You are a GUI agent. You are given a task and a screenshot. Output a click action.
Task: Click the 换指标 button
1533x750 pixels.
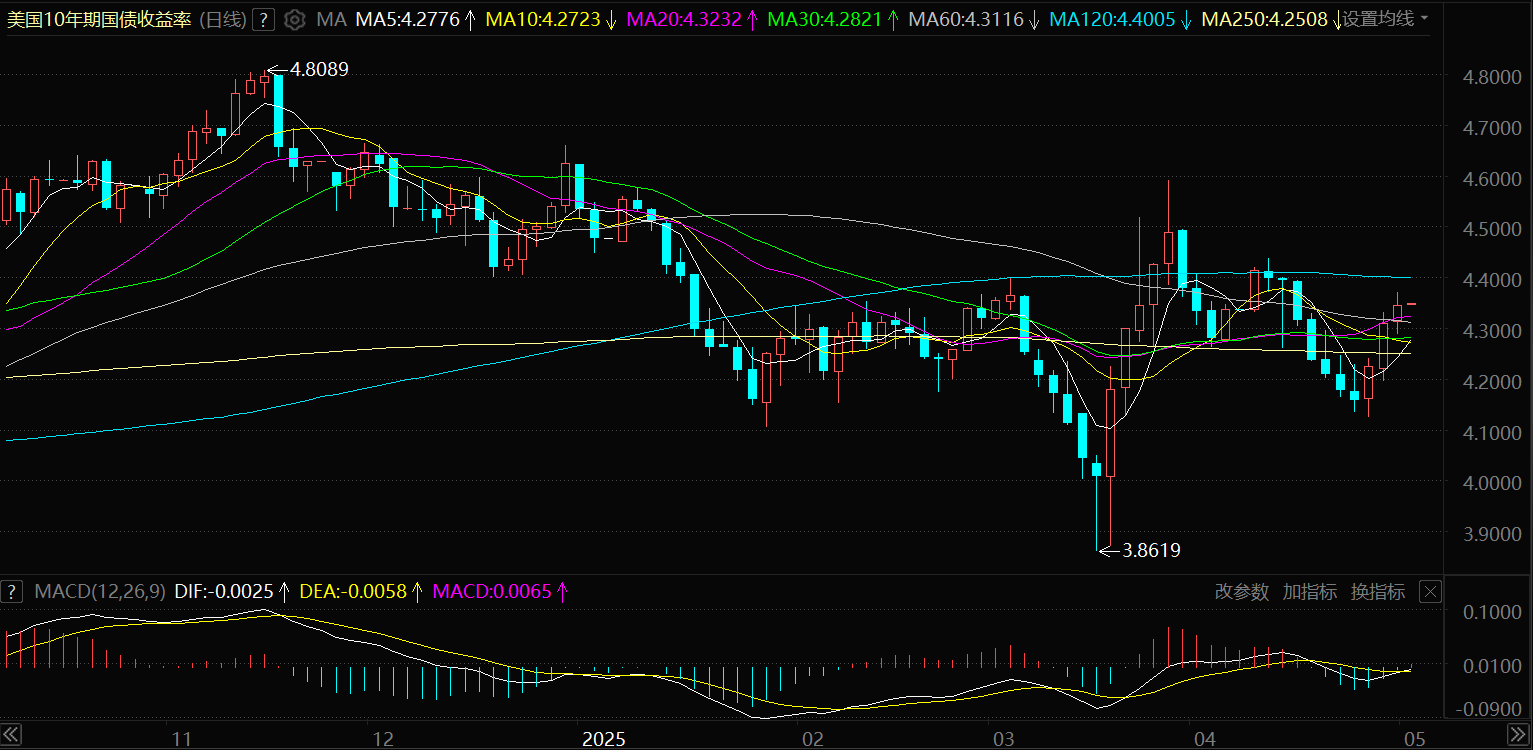click(1378, 591)
